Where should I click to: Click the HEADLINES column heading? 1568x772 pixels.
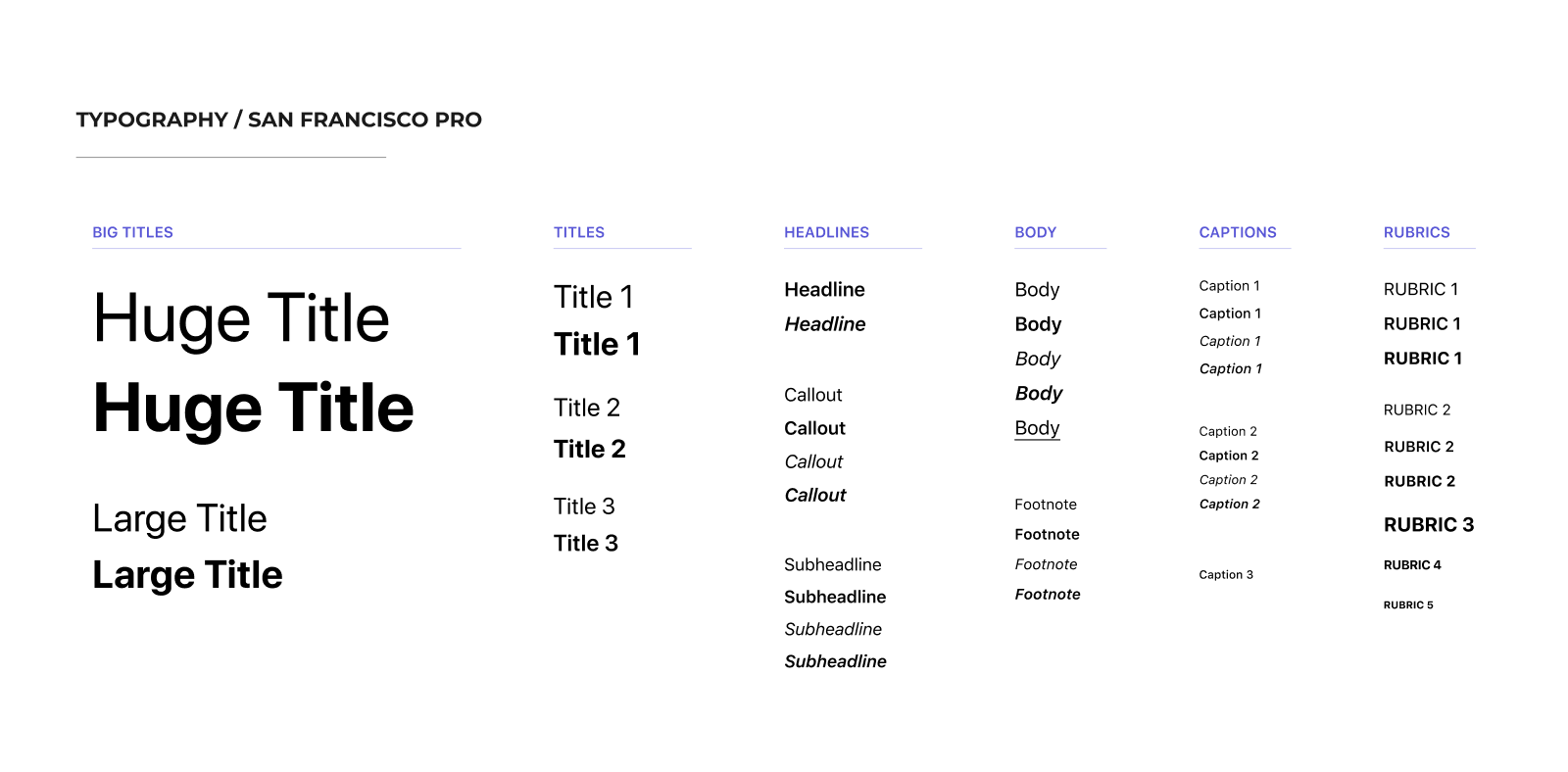(x=826, y=232)
